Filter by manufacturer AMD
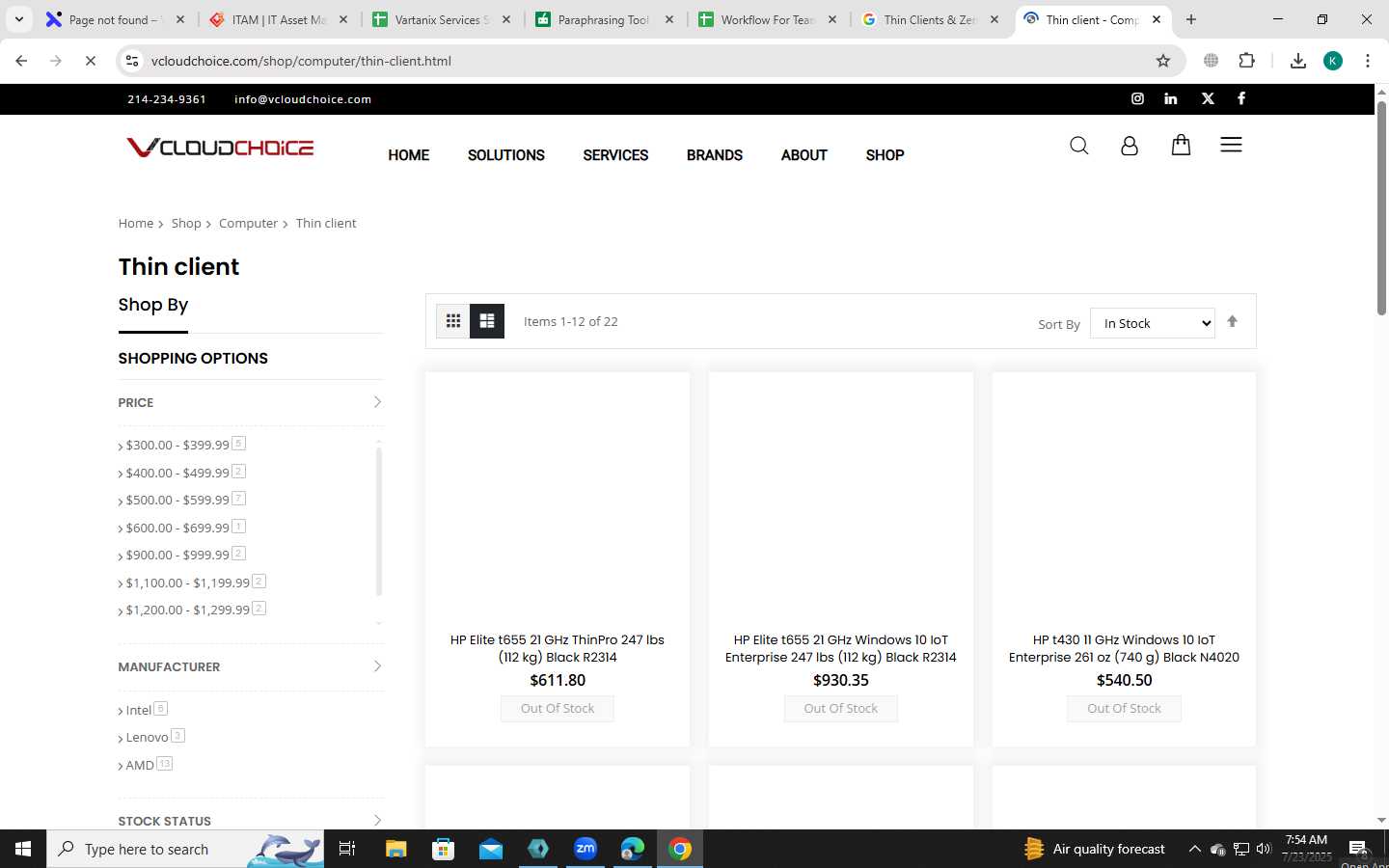Viewport: 1389px width, 868px height. point(140,765)
